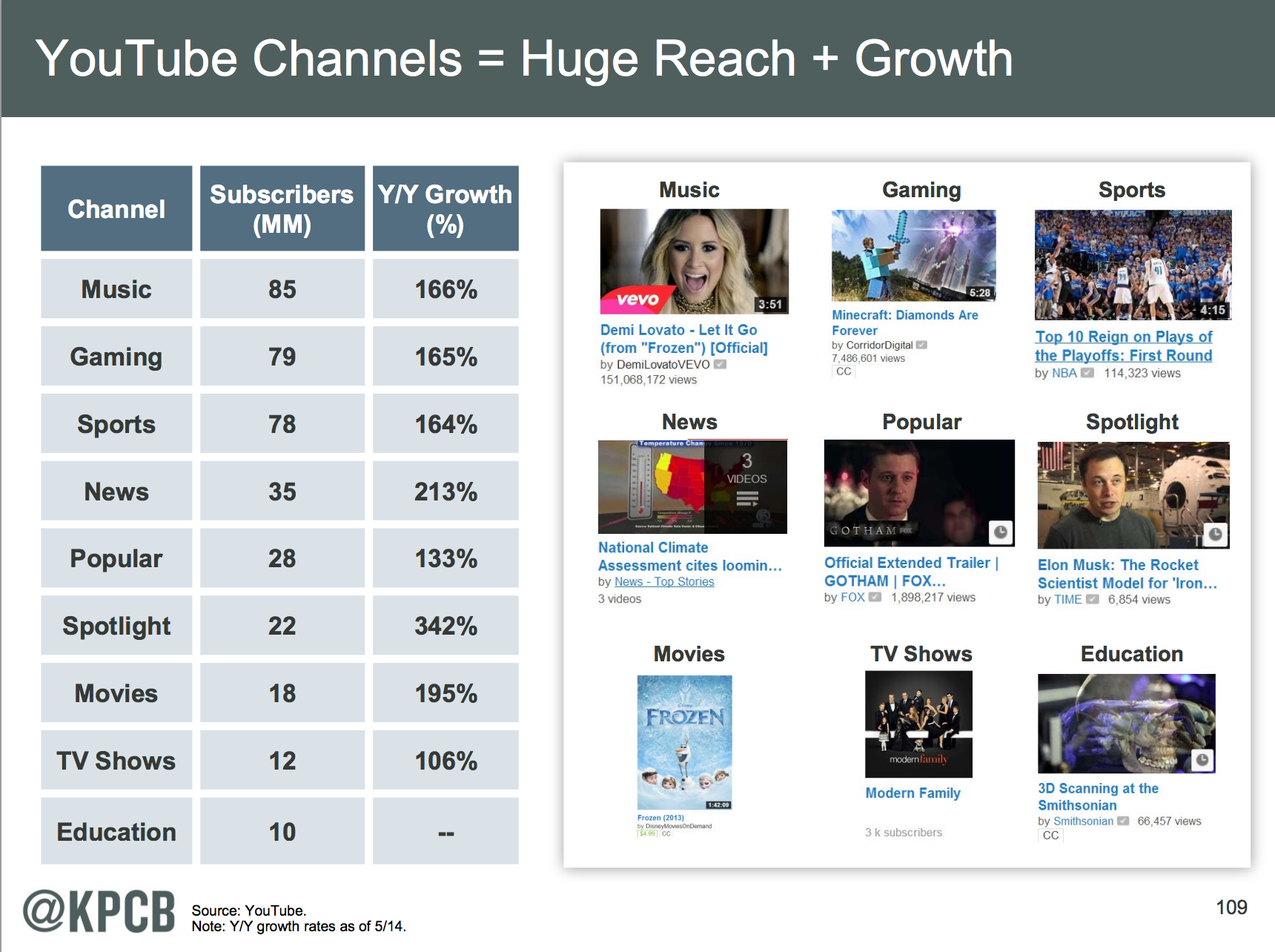
Task: Click the CC badge under the Smithsonian video
Action: pos(1050,835)
